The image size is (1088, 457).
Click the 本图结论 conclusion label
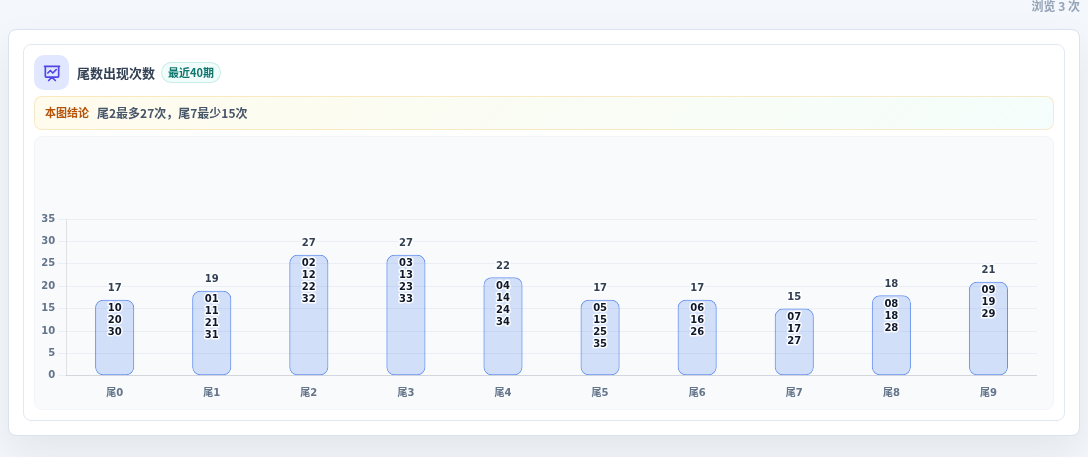click(67, 113)
